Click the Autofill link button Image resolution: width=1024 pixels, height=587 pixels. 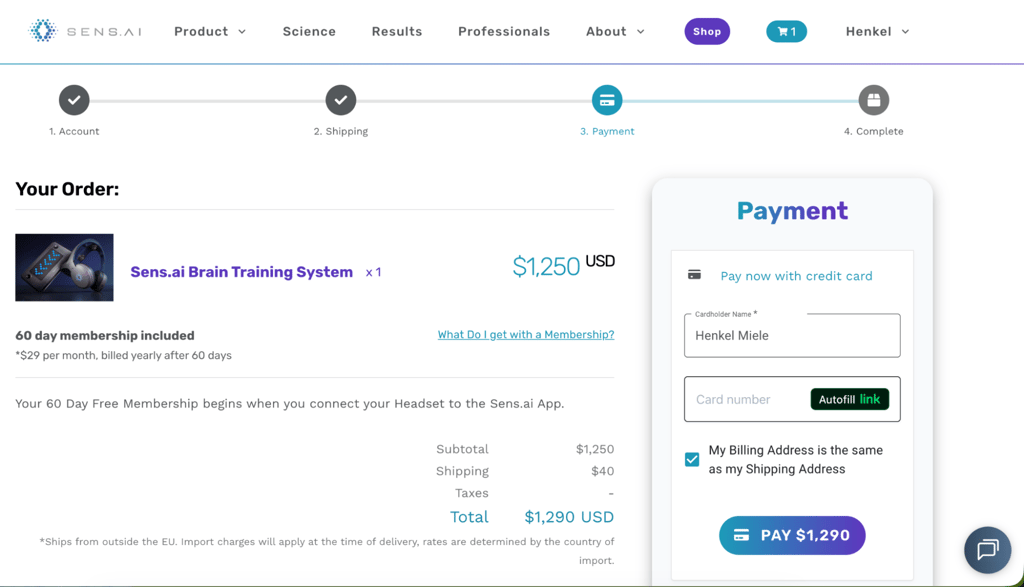850,399
